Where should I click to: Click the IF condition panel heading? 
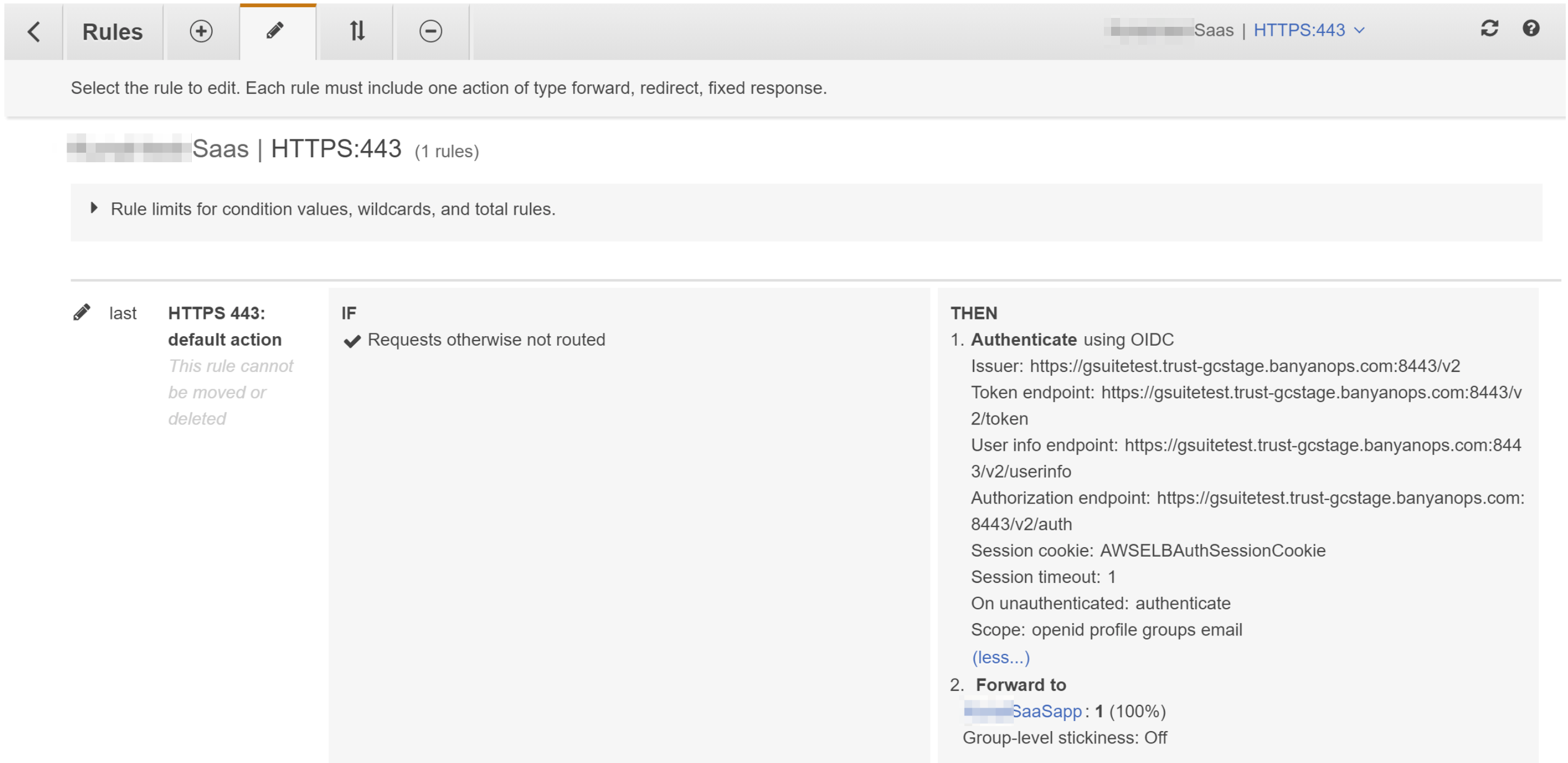[349, 313]
